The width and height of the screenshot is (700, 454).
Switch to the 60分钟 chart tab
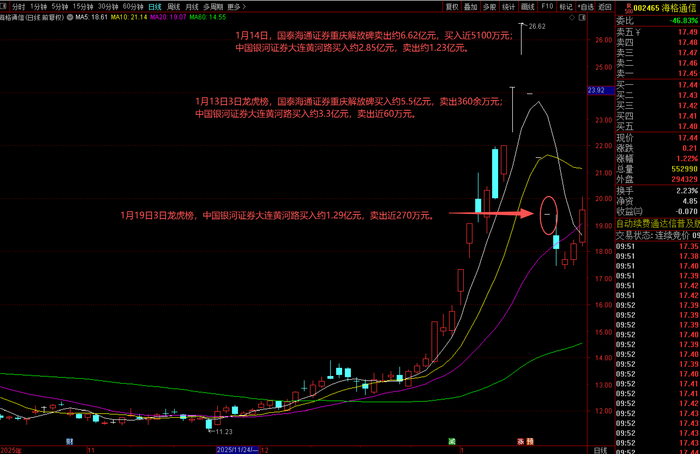point(133,7)
